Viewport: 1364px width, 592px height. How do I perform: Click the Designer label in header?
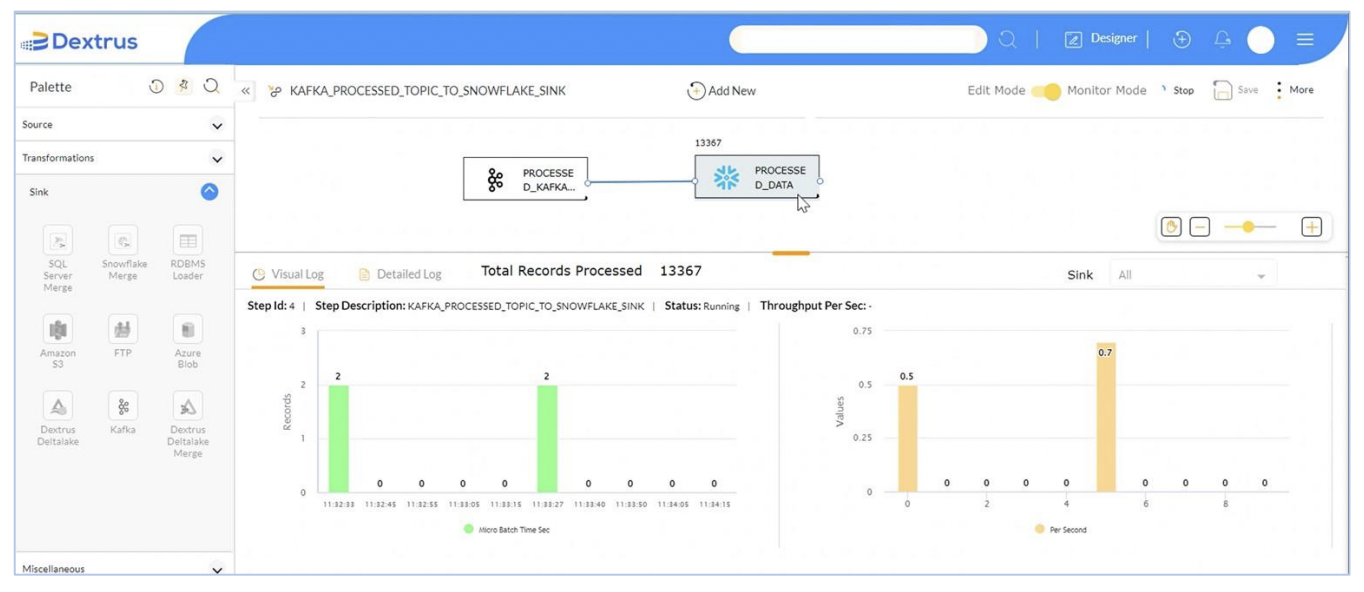1113,38
